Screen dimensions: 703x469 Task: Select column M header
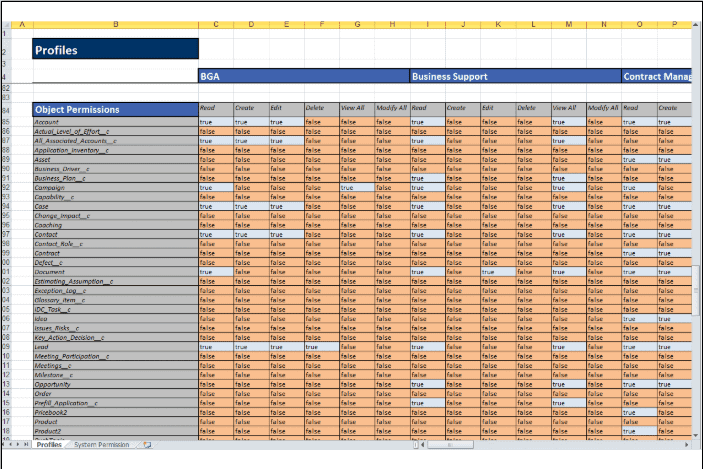point(568,25)
